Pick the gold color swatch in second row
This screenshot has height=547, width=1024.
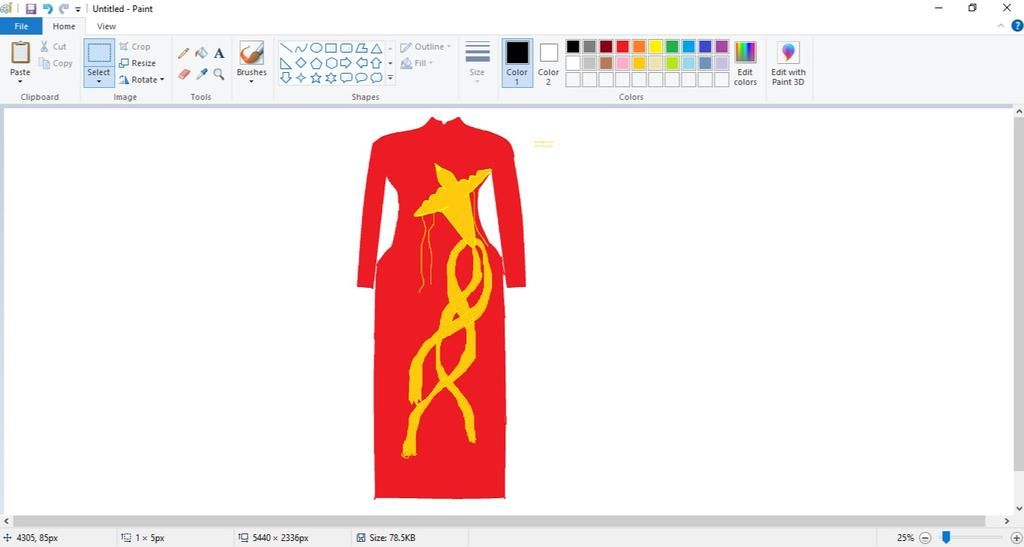coord(639,63)
